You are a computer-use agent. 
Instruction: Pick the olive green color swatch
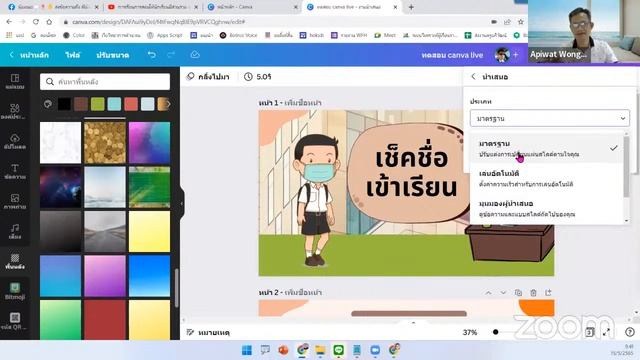[98, 104]
